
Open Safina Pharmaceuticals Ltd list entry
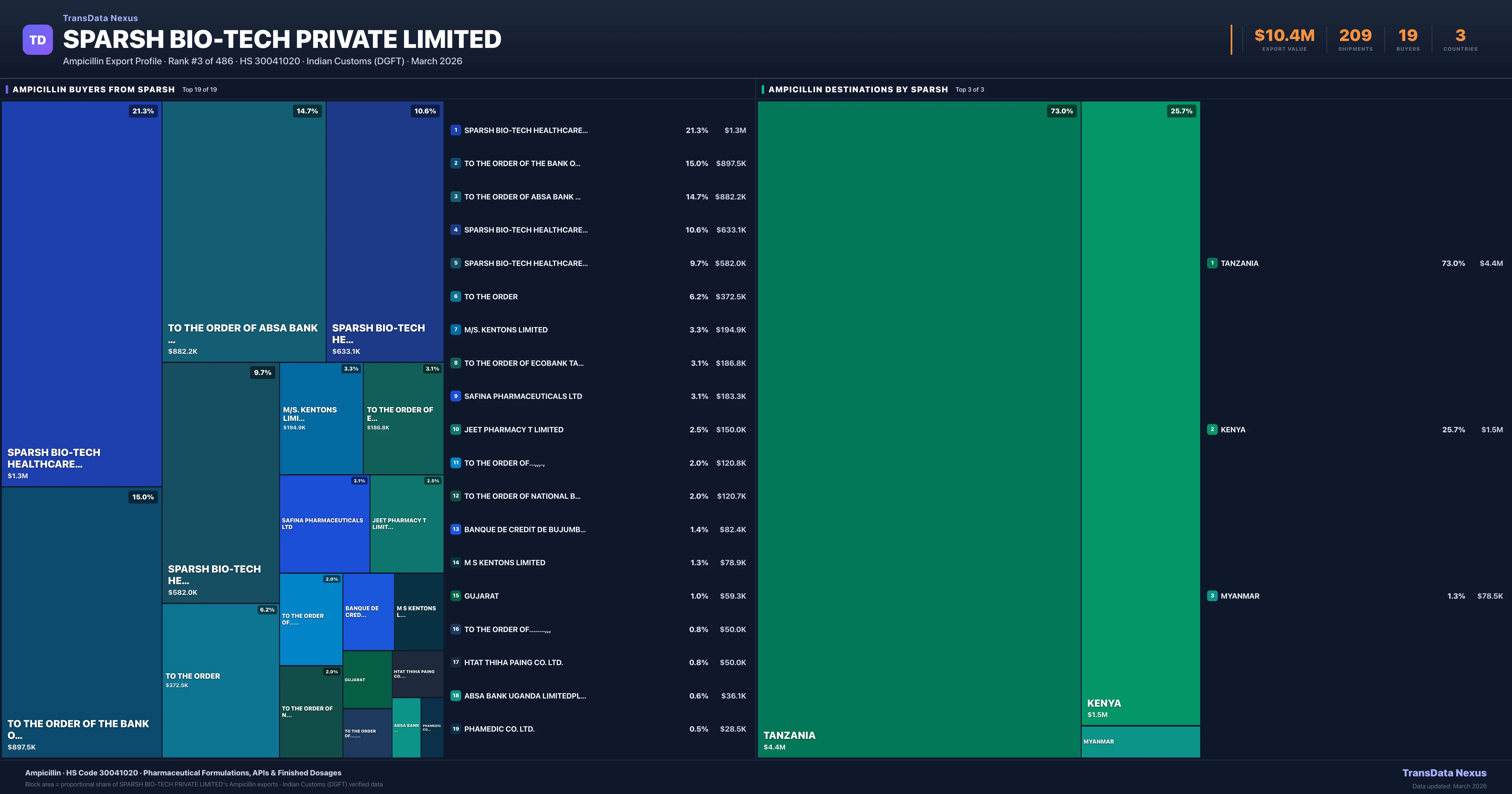522,396
